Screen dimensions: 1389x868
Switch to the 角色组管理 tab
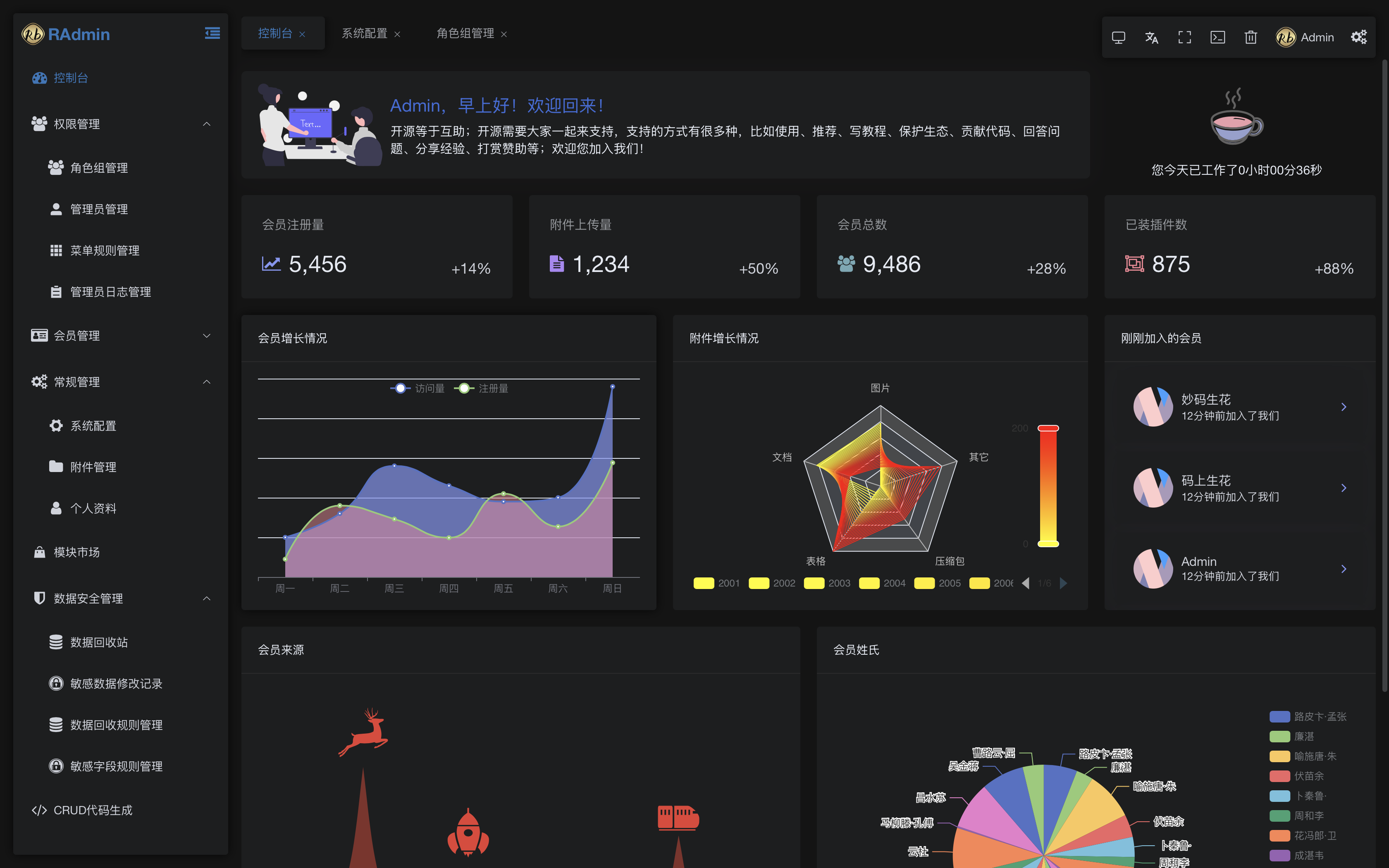[x=465, y=34]
